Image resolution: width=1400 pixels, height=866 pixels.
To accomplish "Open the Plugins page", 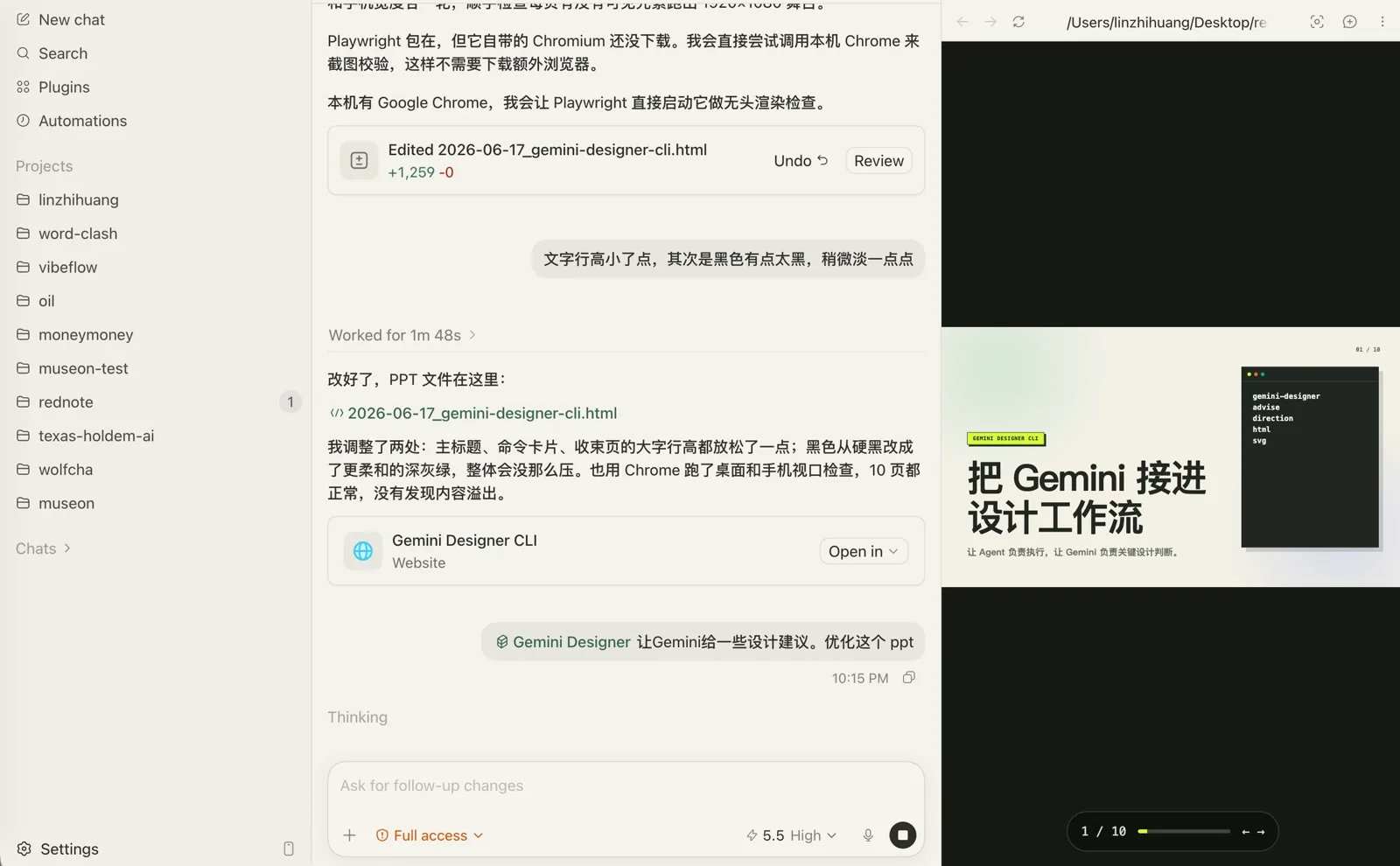I will click(64, 87).
